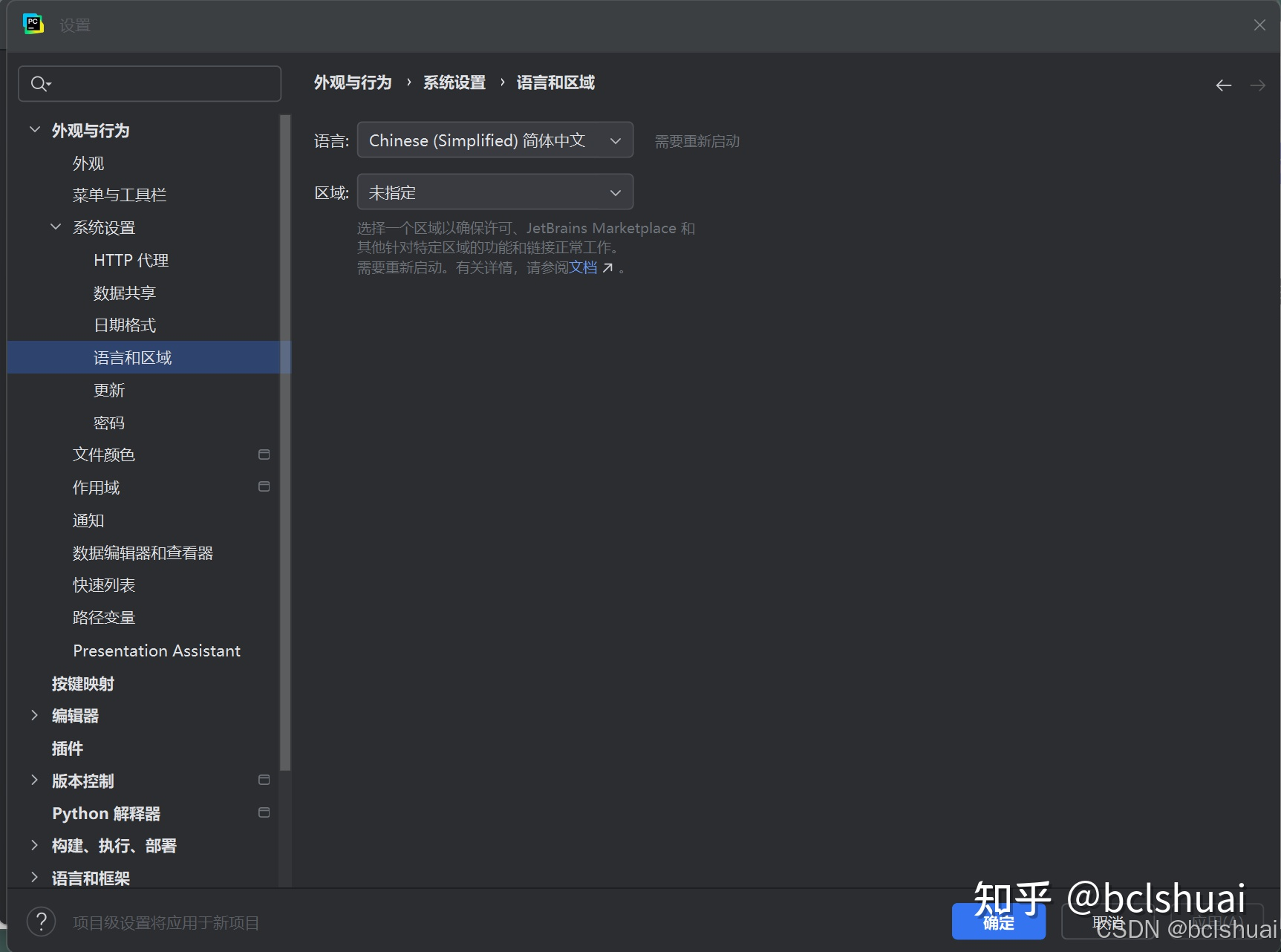Open the 路径变量 settings page
Viewport: 1281px width, 952px height.
(x=104, y=618)
